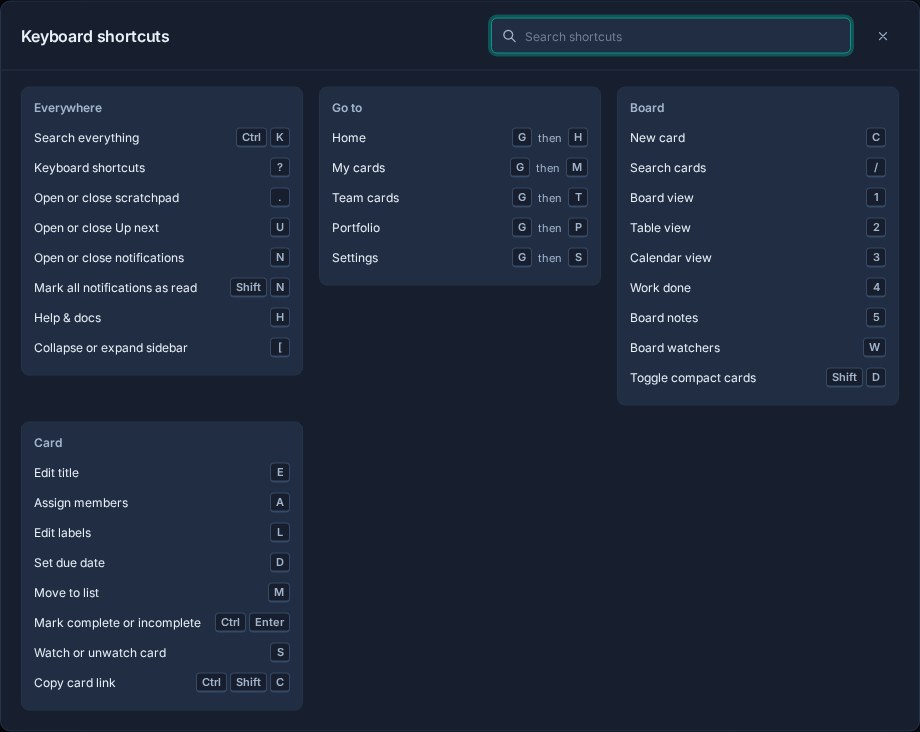Screen dimensions: 920x732
Task: Click the 'Table view' row label
Action: 660,228
